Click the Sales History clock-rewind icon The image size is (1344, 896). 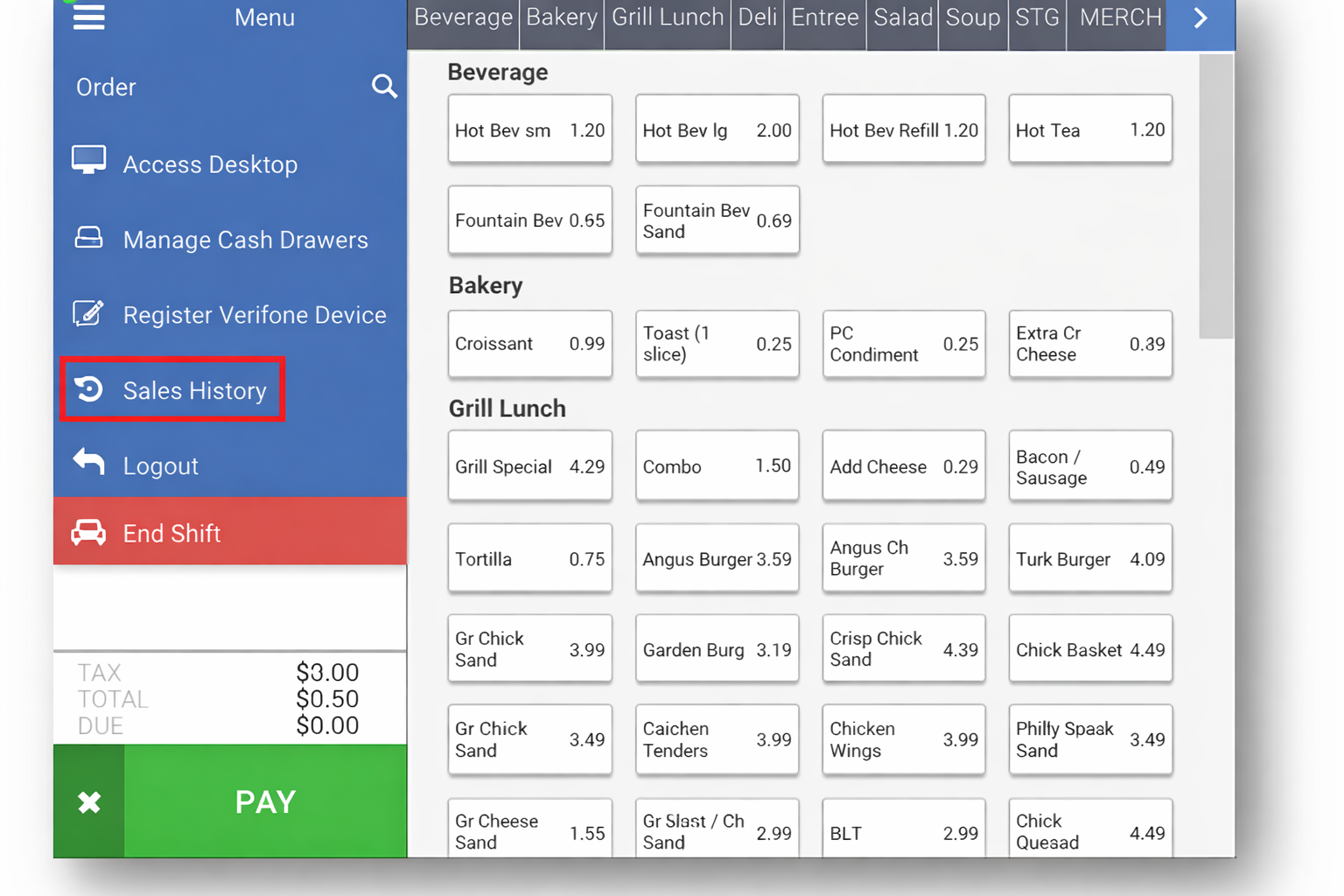(x=88, y=389)
